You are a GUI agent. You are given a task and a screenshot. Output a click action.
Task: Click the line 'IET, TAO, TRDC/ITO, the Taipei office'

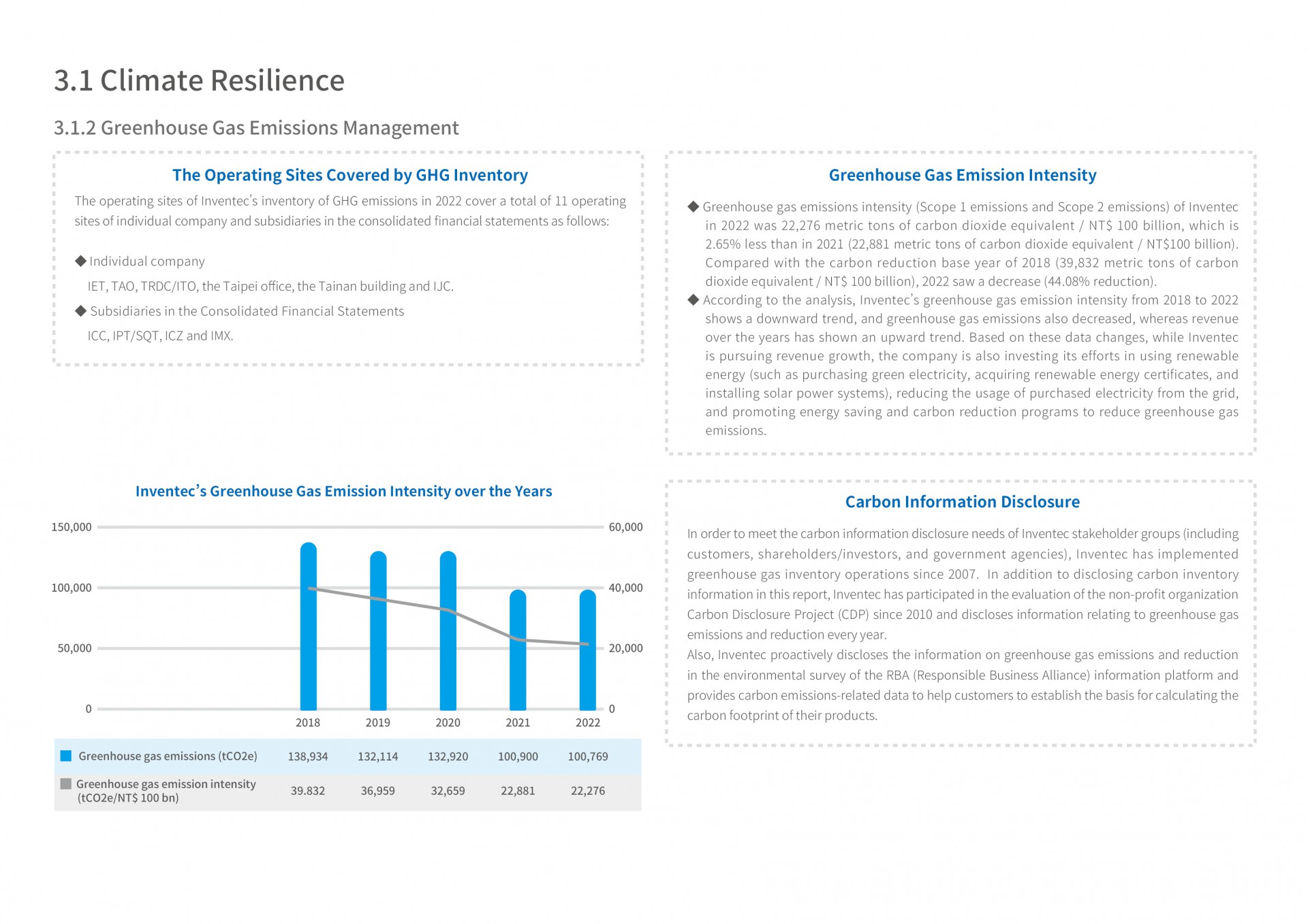[x=270, y=286]
